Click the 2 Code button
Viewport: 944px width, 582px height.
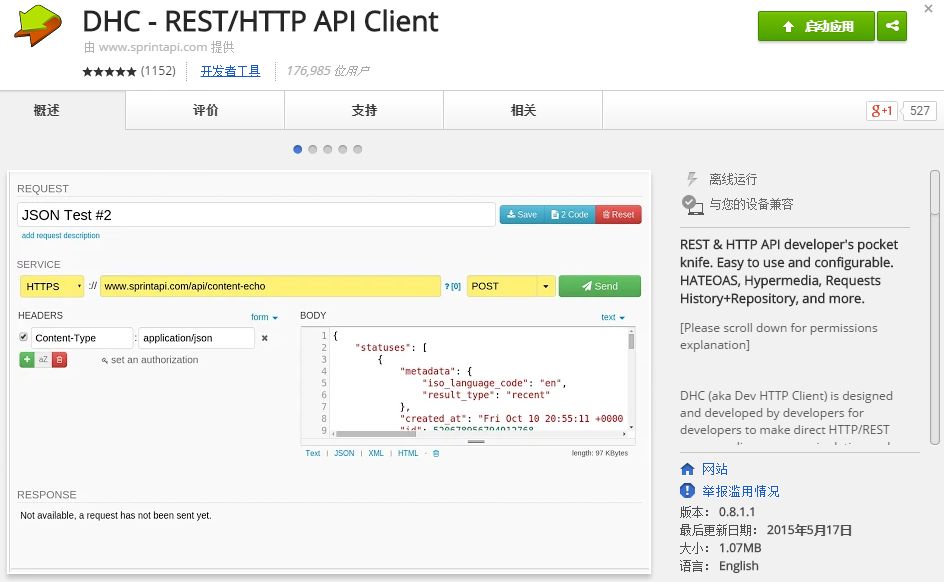point(570,215)
